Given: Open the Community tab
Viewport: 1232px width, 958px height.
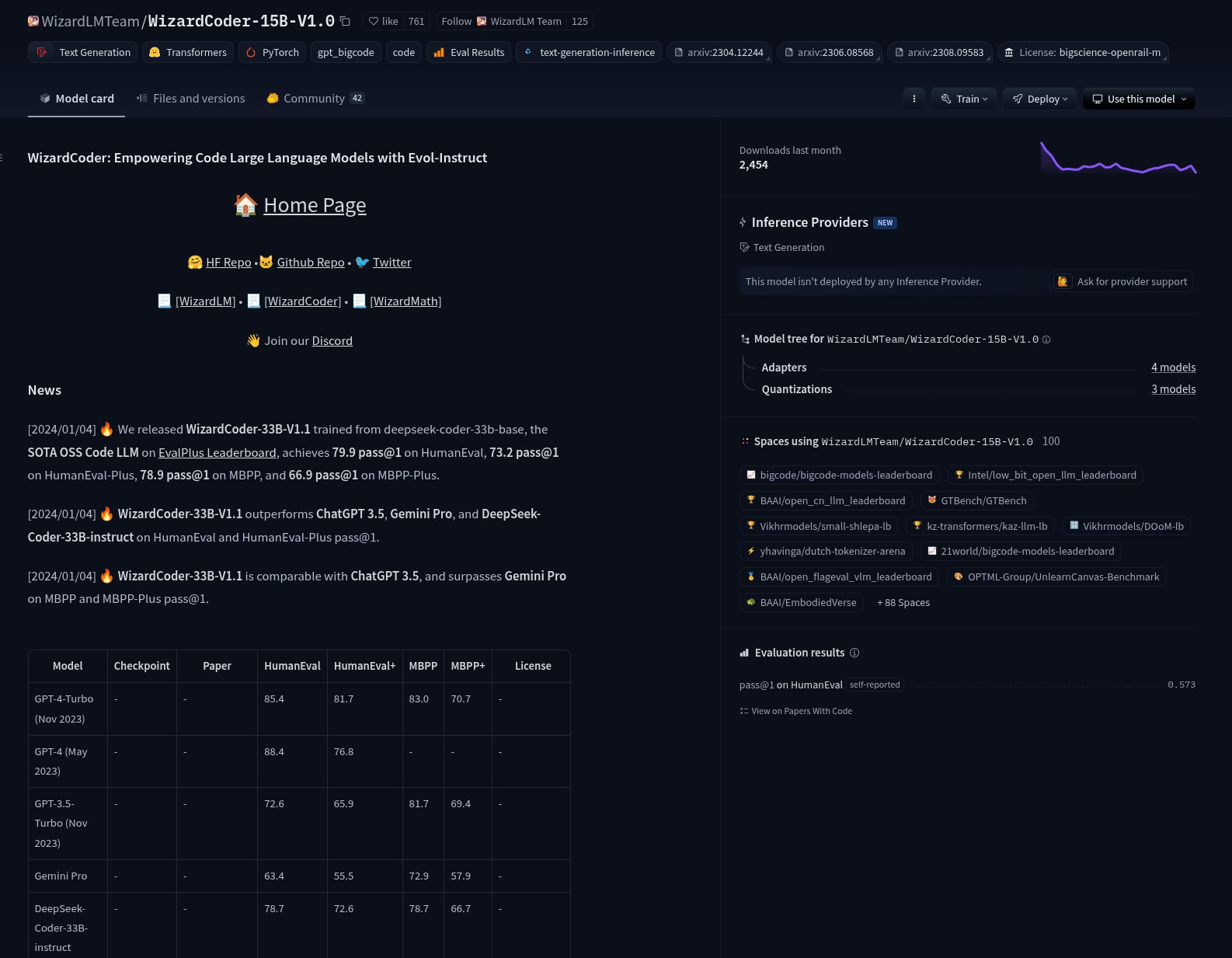Looking at the screenshot, I should [x=315, y=99].
